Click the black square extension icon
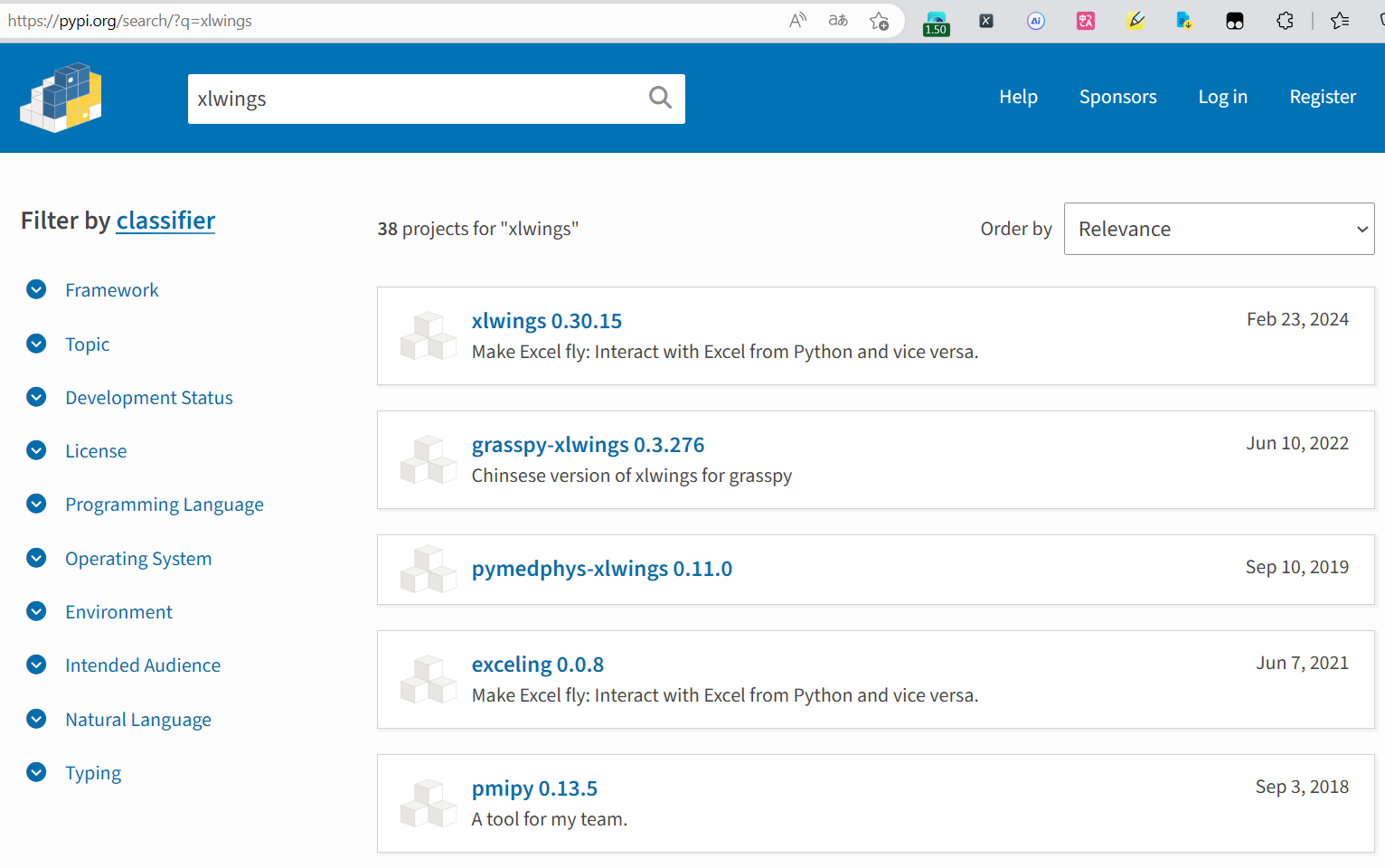This screenshot has width=1385, height=868. pos(1235,21)
